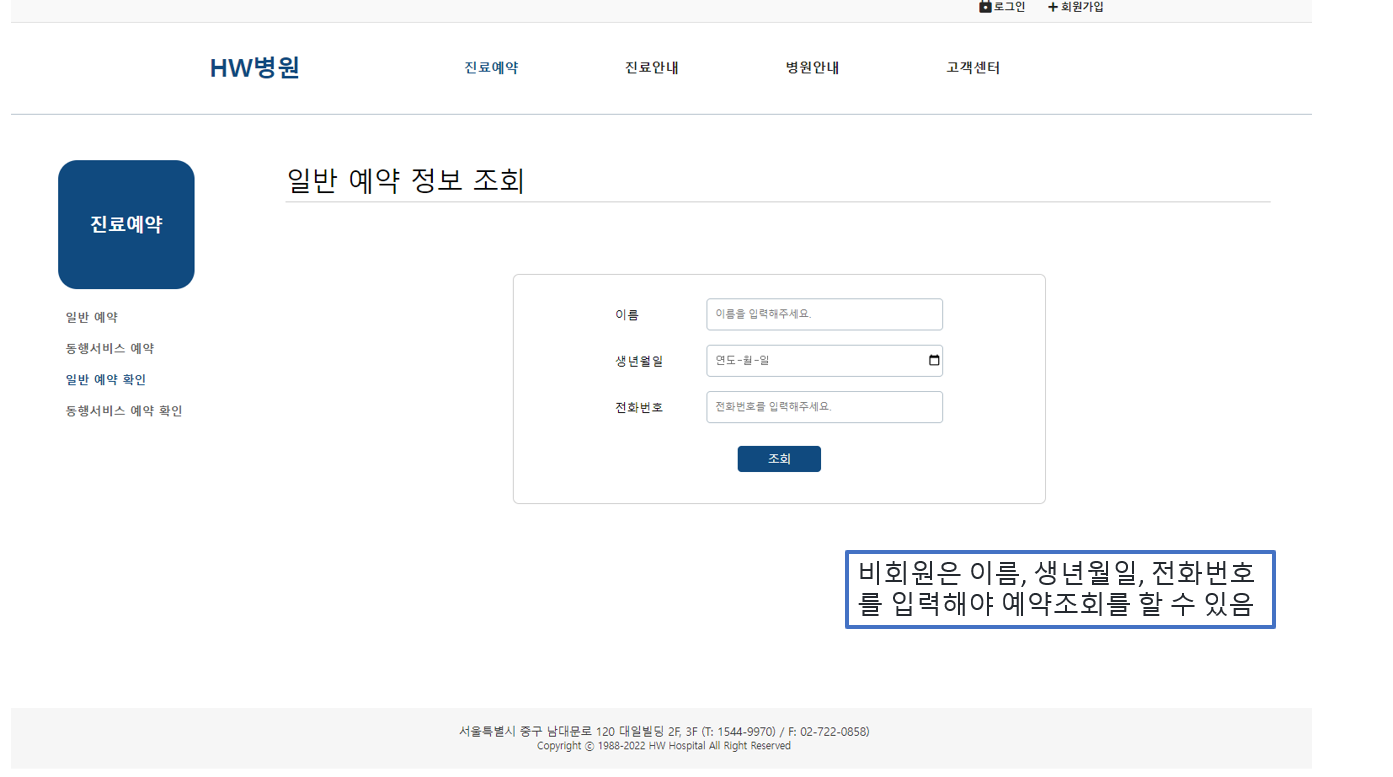Click the lock icon next to 로그인
1393x777 pixels.
pos(984,7)
